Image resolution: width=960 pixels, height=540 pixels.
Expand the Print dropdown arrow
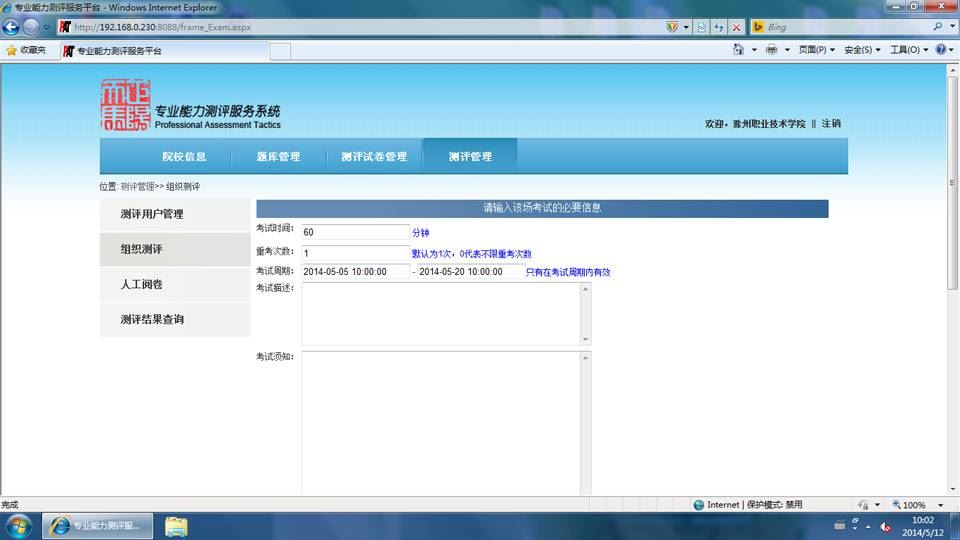point(787,50)
